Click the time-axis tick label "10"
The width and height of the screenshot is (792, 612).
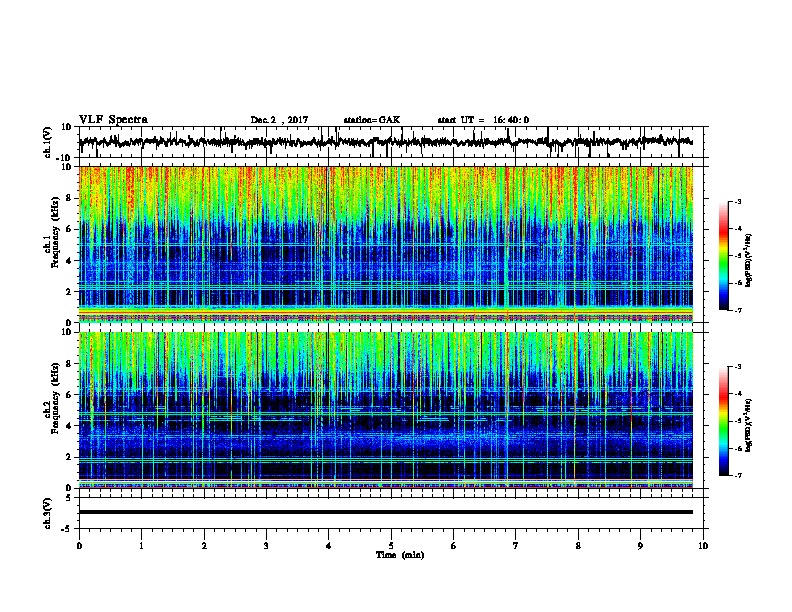pyautogui.click(x=703, y=545)
